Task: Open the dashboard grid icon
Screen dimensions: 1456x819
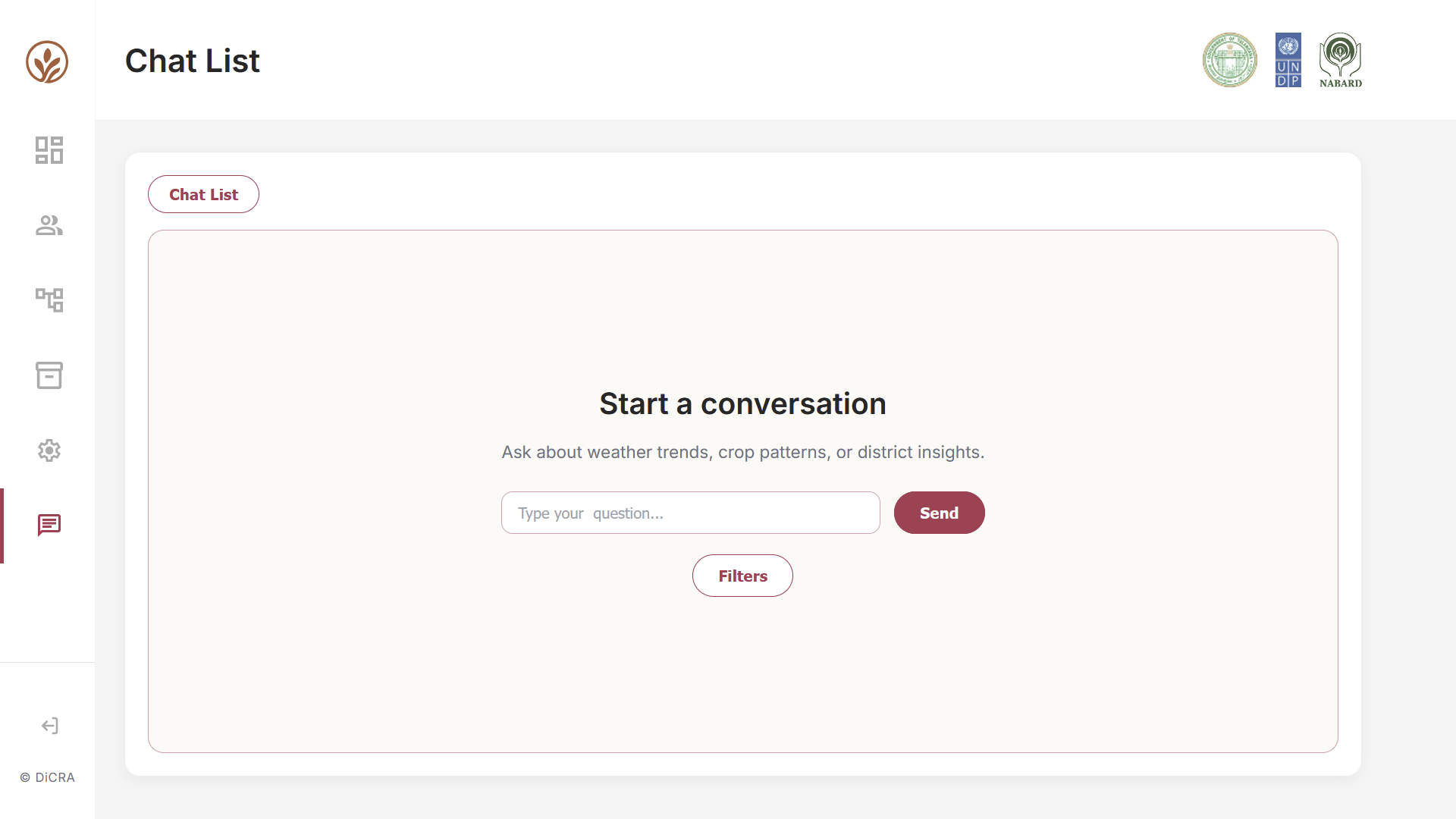Action: [49, 150]
